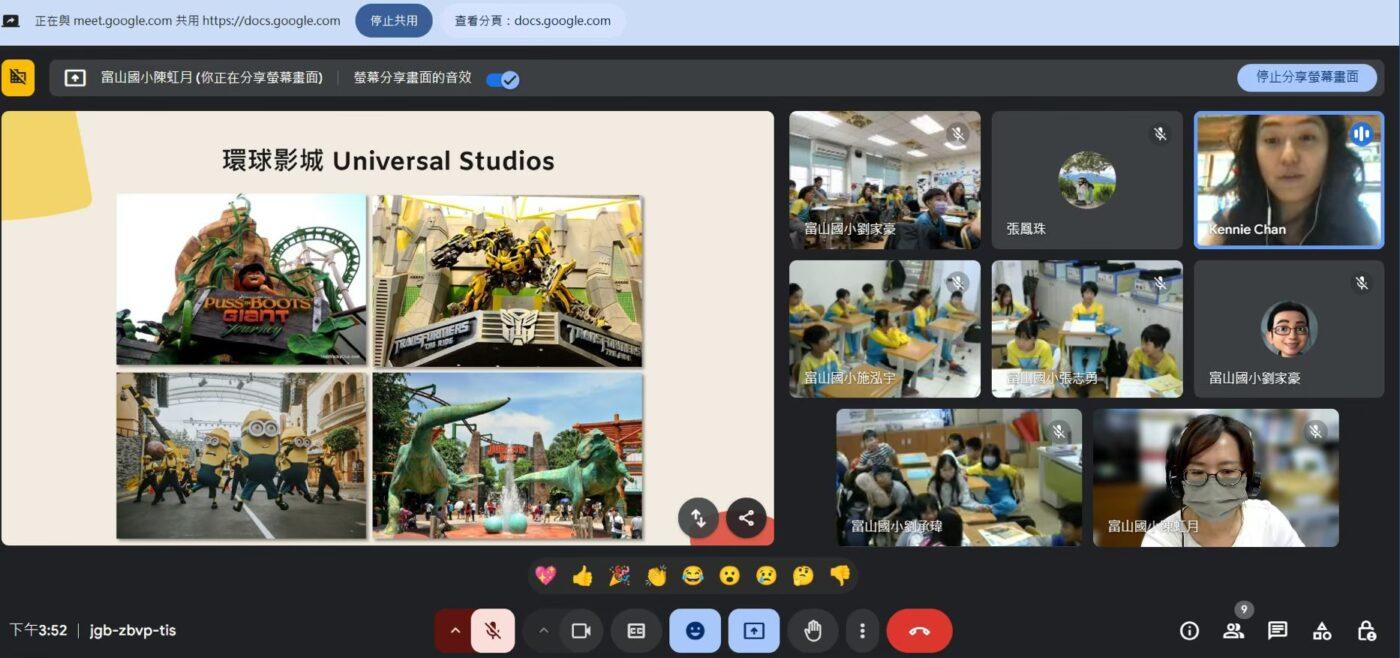Select the 張鳳珠 participant tile
The width and height of the screenshot is (1400, 658).
pyautogui.click(x=1087, y=180)
